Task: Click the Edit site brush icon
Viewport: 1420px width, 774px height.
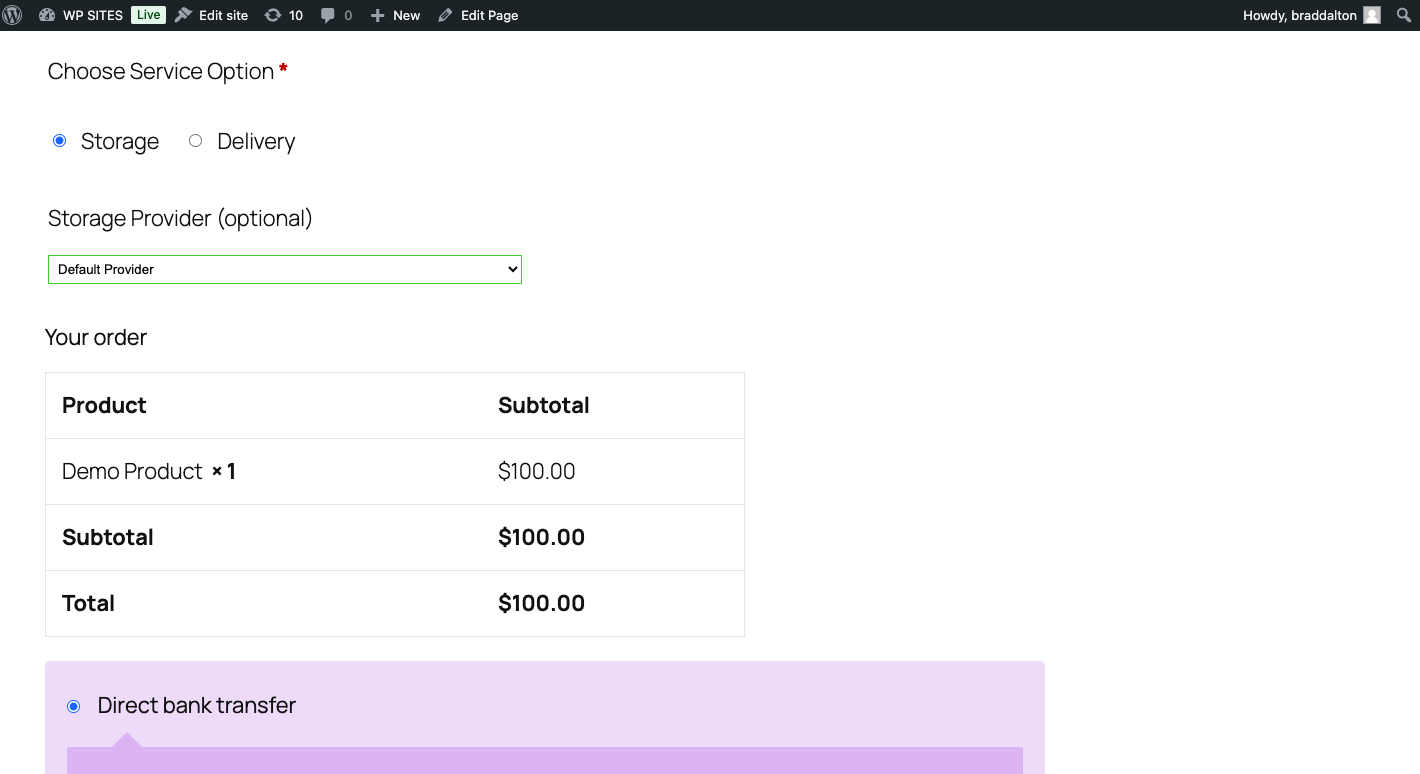Action: pos(183,15)
